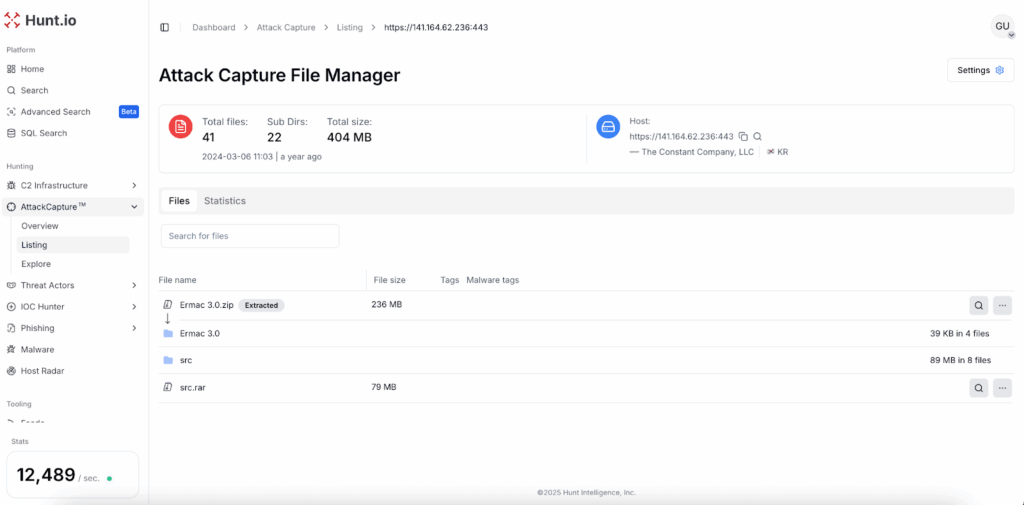Click the Malware tags column header
Screen dimensions: 1024x505
[x=492, y=280]
